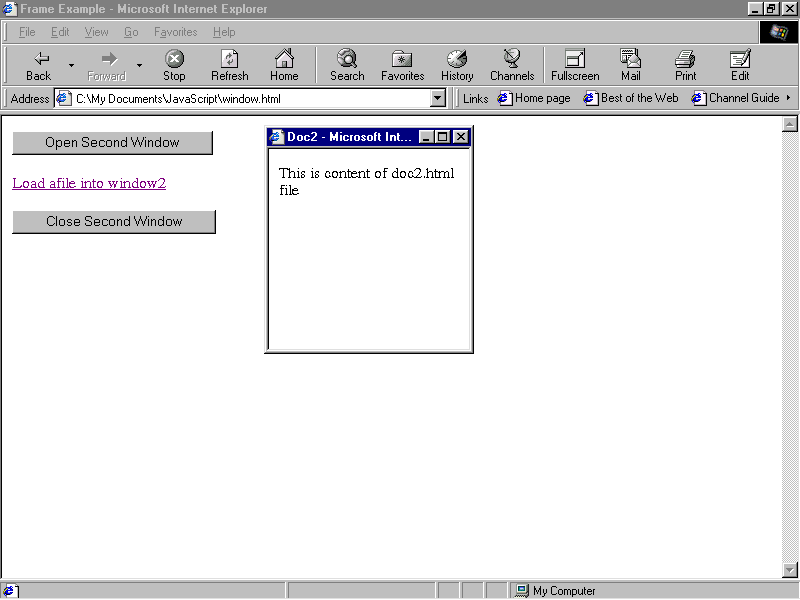Click the Open Second Window button
Image resolution: width=800 pixels, height=600 pixels.
pyautogui.click(x=112, y=143)
